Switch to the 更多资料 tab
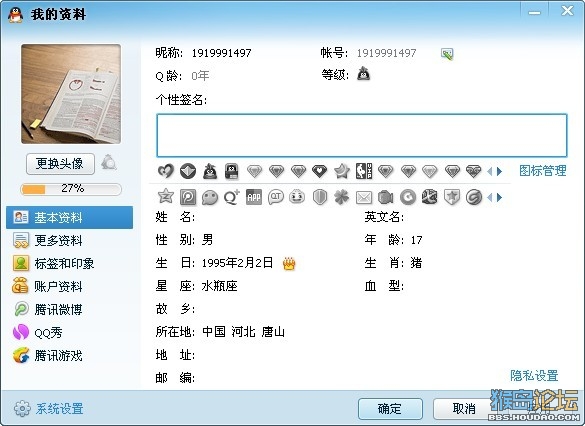The image size is (585, 426). click(69, 241)
